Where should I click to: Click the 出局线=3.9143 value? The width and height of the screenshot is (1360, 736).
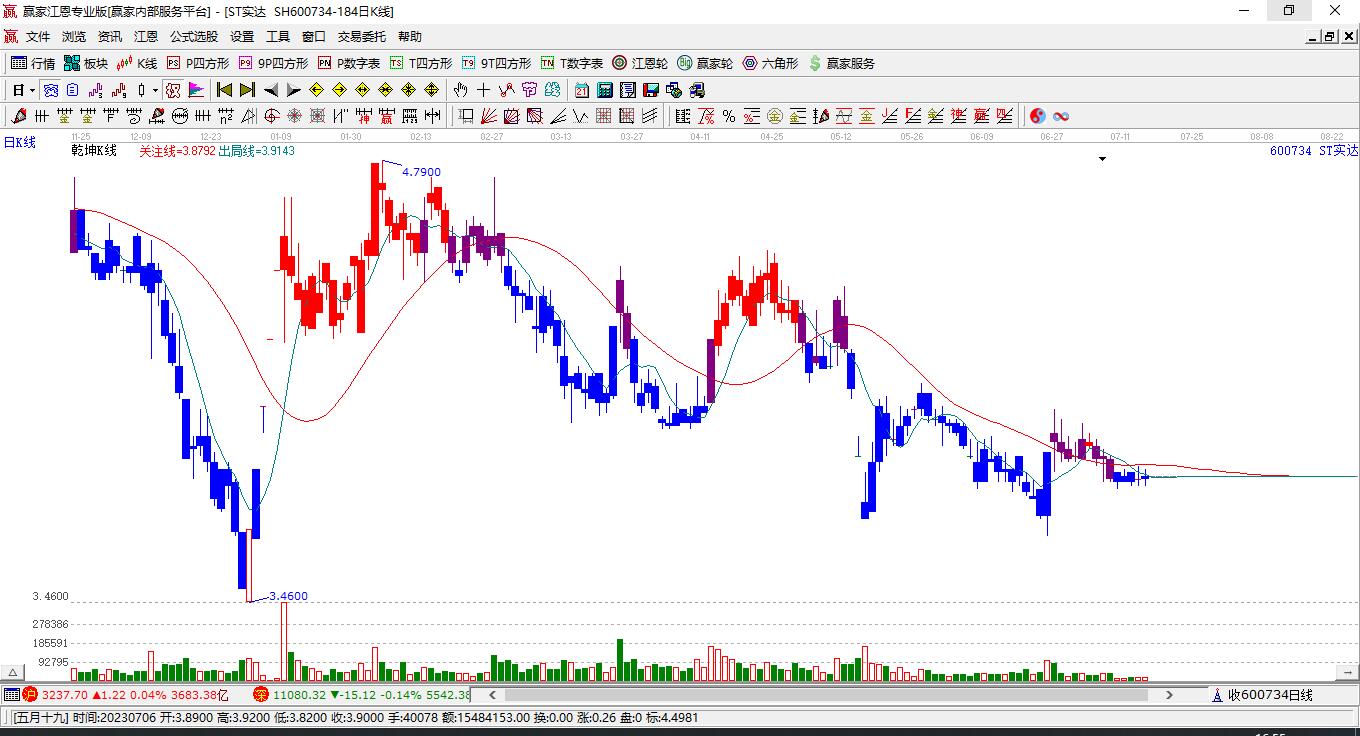[256, 151]
